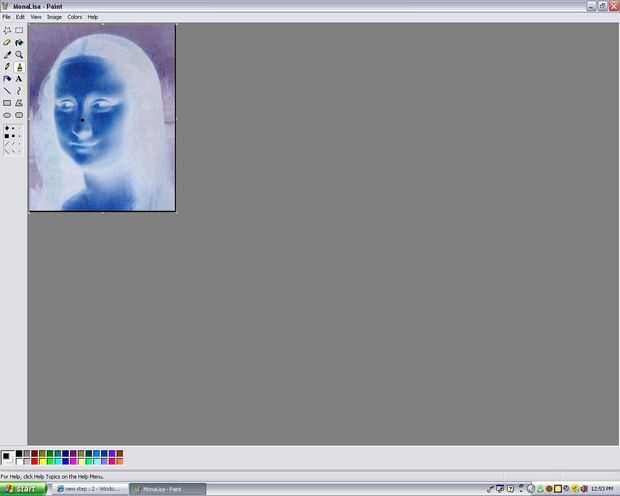Activate the Pick Color eyedropper tool

click(x=7, y=55)
